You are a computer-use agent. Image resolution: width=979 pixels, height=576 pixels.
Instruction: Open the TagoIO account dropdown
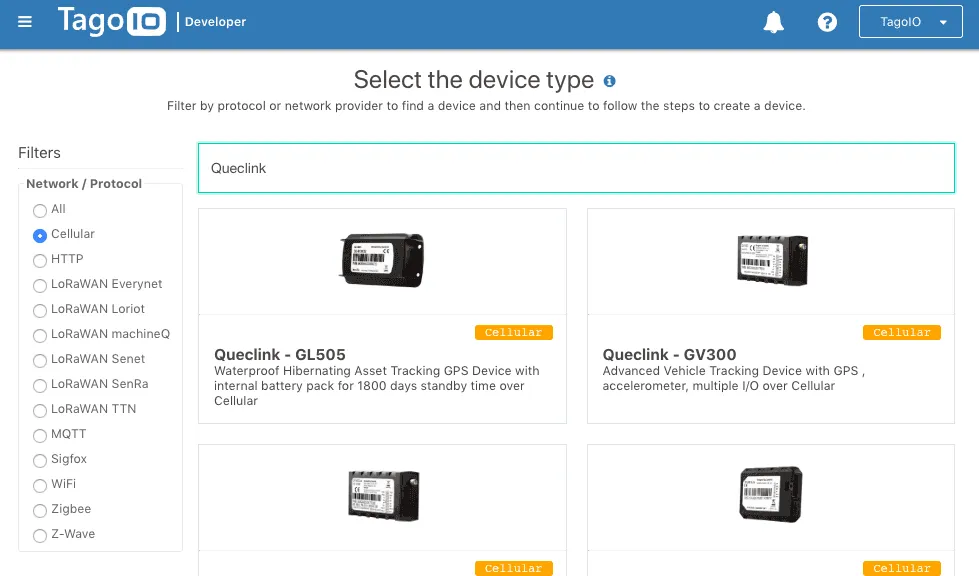click(910, 21)
